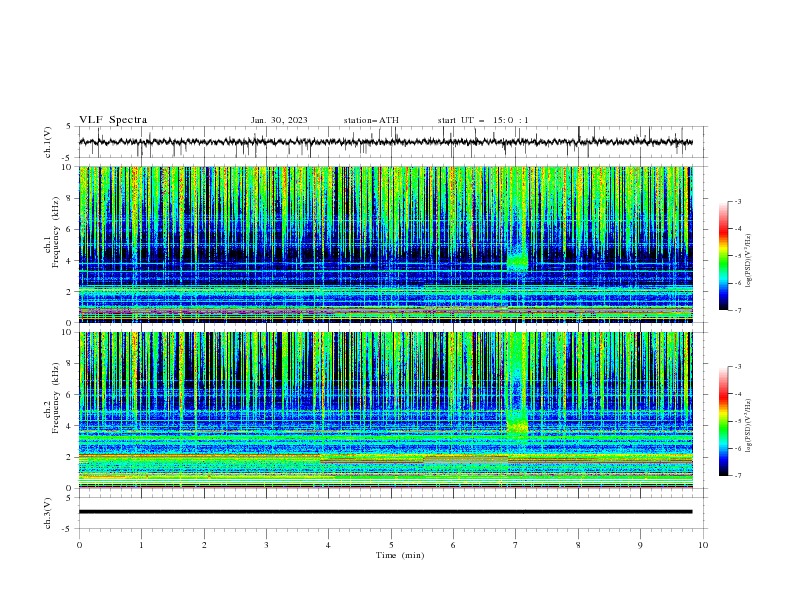792x612 pixels.
Task: Select the "Jan. 30, 2023" date text
Action: (279, 120)
